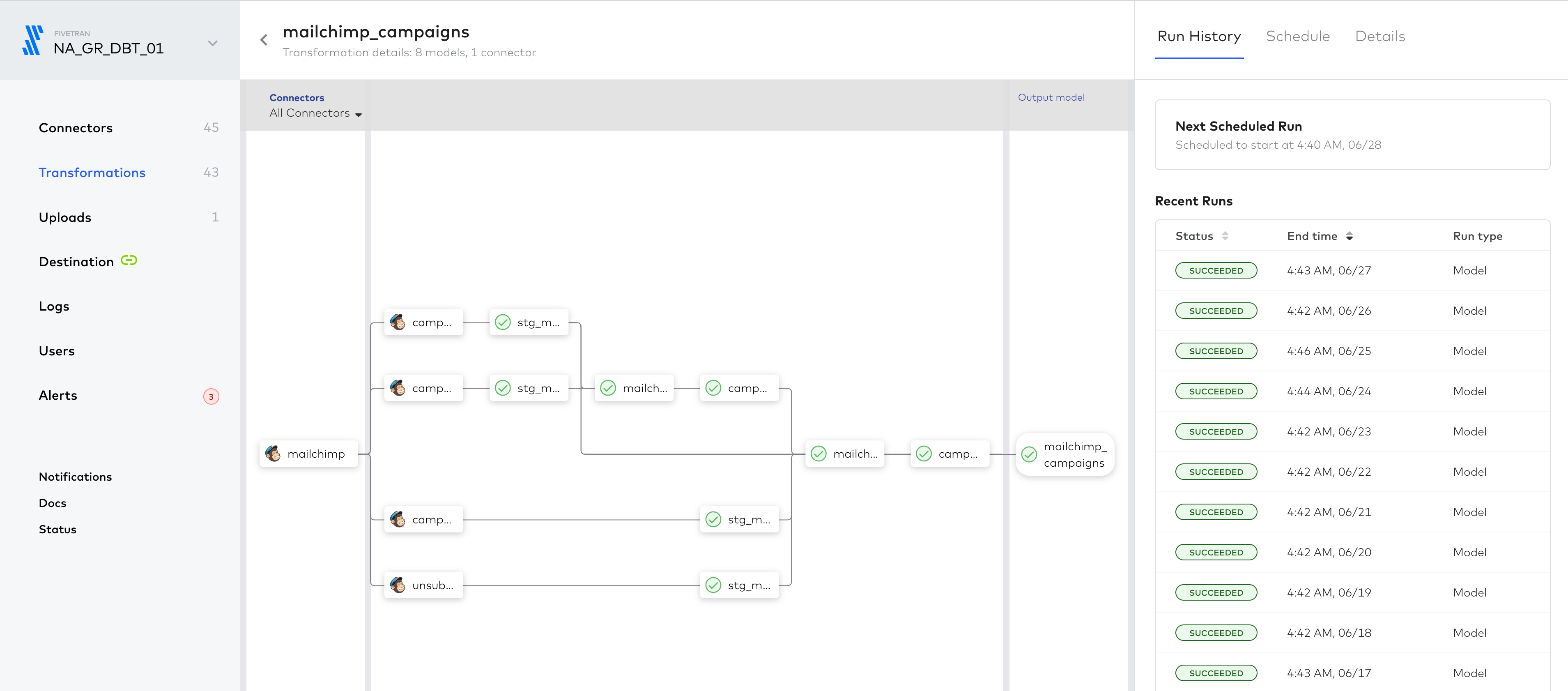
Task: Select the topmost stg_m... model node
Action: pyautogui.click(x=529, y=322)
